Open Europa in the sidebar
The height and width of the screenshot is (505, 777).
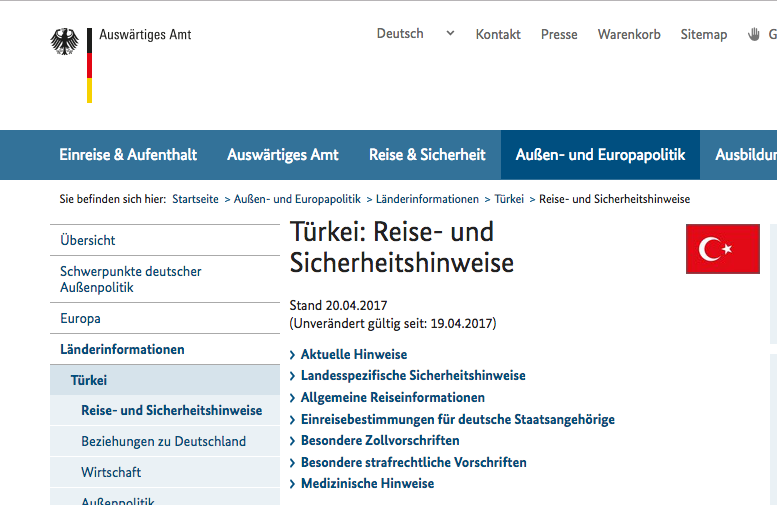click(x=165, y=318)
